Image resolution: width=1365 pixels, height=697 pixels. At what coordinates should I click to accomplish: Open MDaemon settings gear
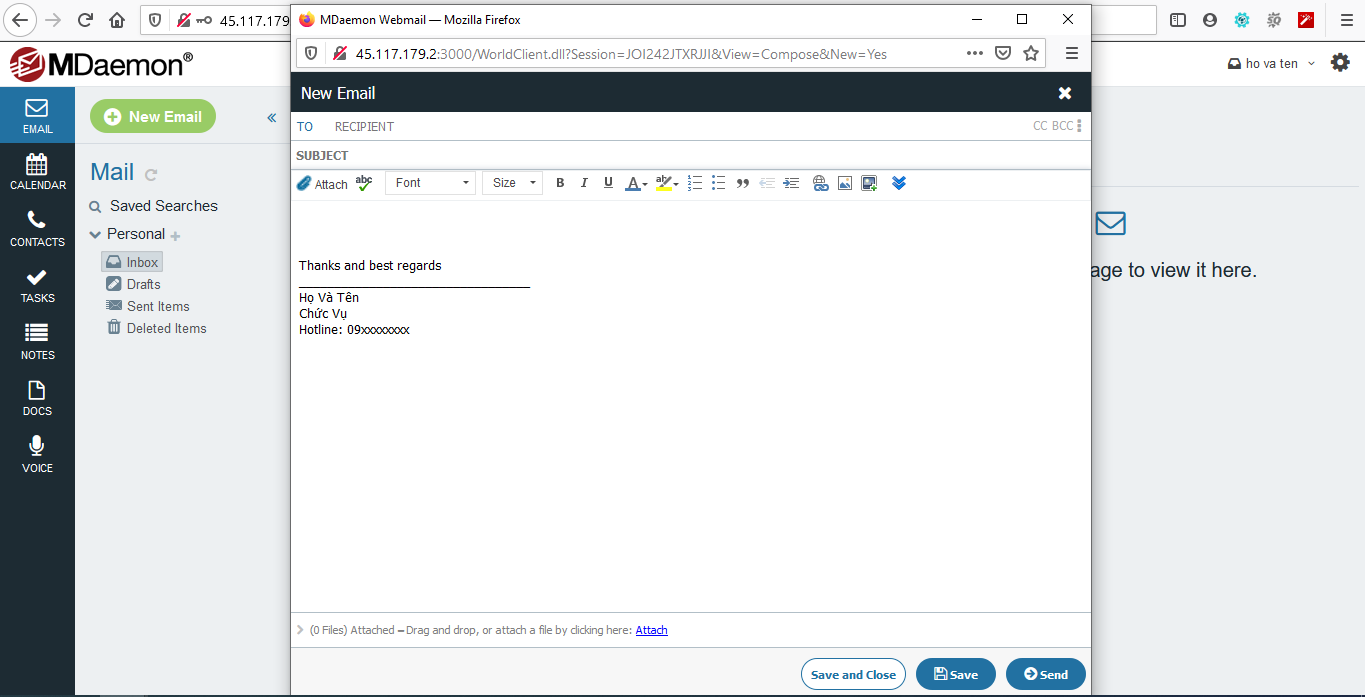[1340, 62]
